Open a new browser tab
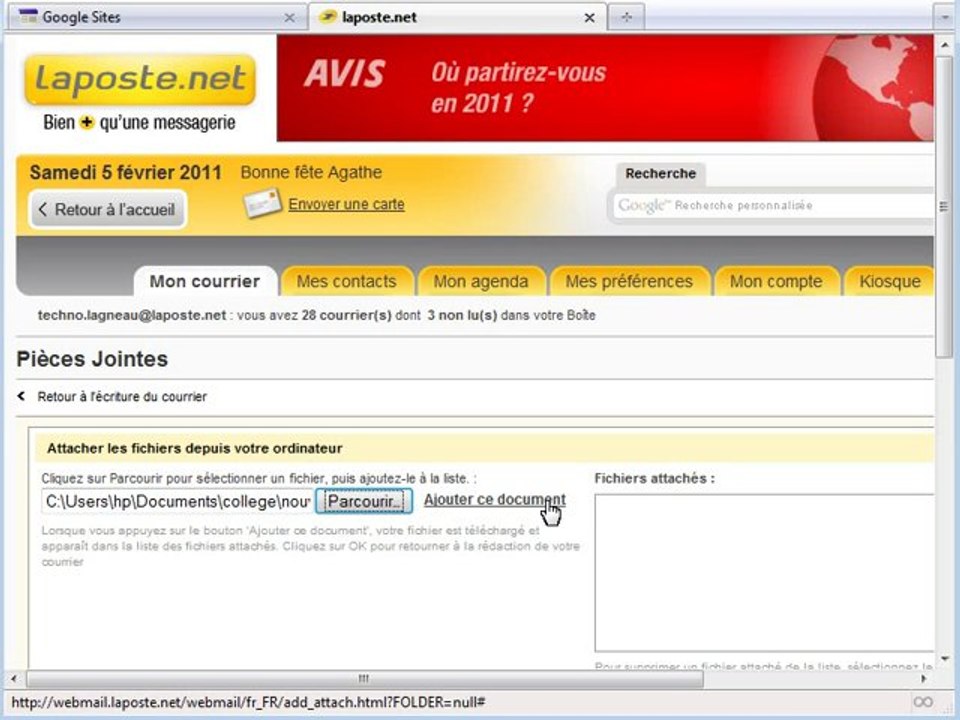 (x=626, y=17)
